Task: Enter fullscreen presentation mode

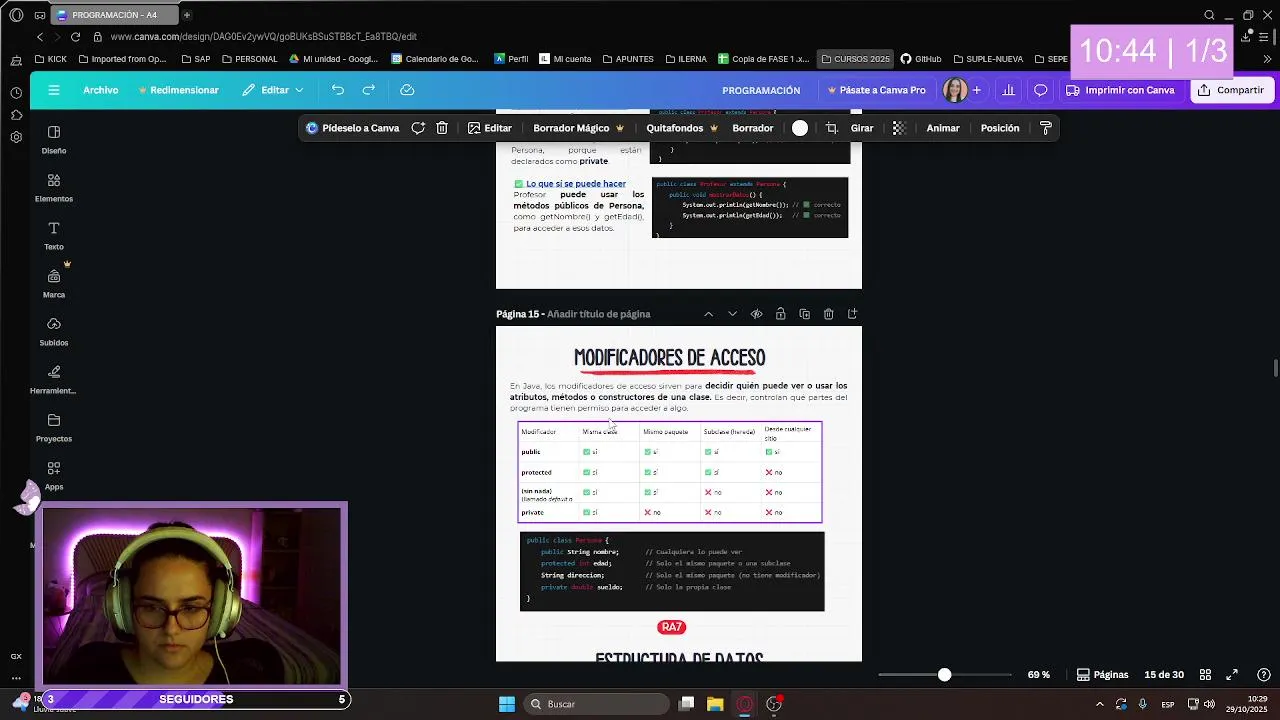Action: (x=1232, y=675)
